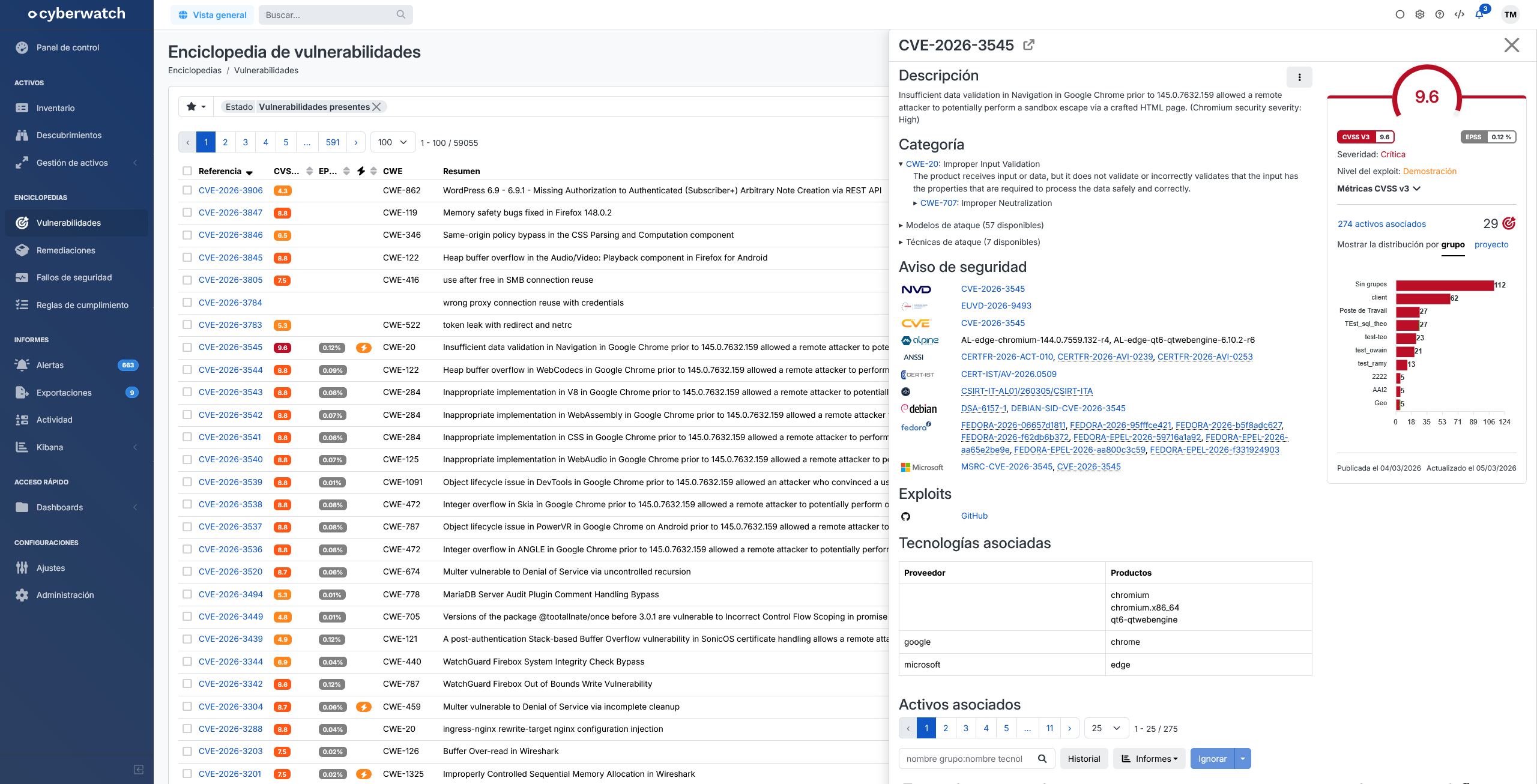Tick the checkbox for CVE-2026-3906
This screenshot has width=1537, height=784.
click(187, 190)
